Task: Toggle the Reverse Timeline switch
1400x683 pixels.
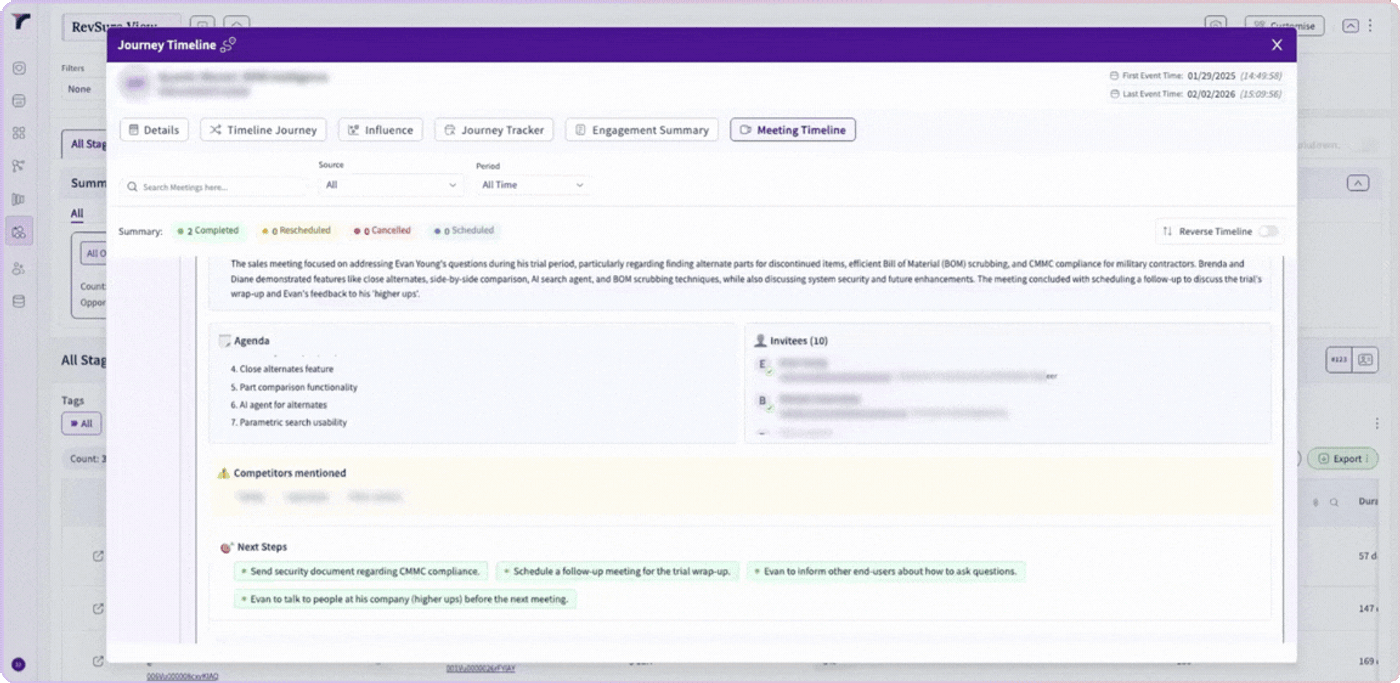Action: pyautogui.click(x=1268, y=231)
